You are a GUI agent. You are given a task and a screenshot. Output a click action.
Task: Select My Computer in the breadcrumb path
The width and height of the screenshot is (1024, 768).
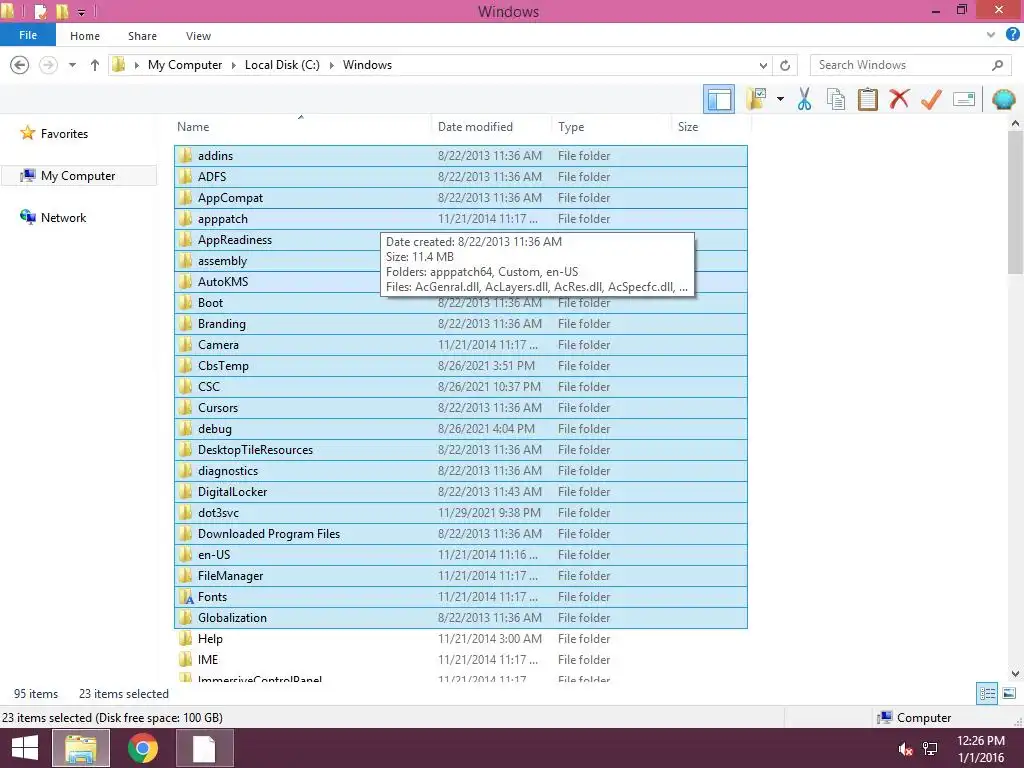pyautogui.click(x=185, y=65)
